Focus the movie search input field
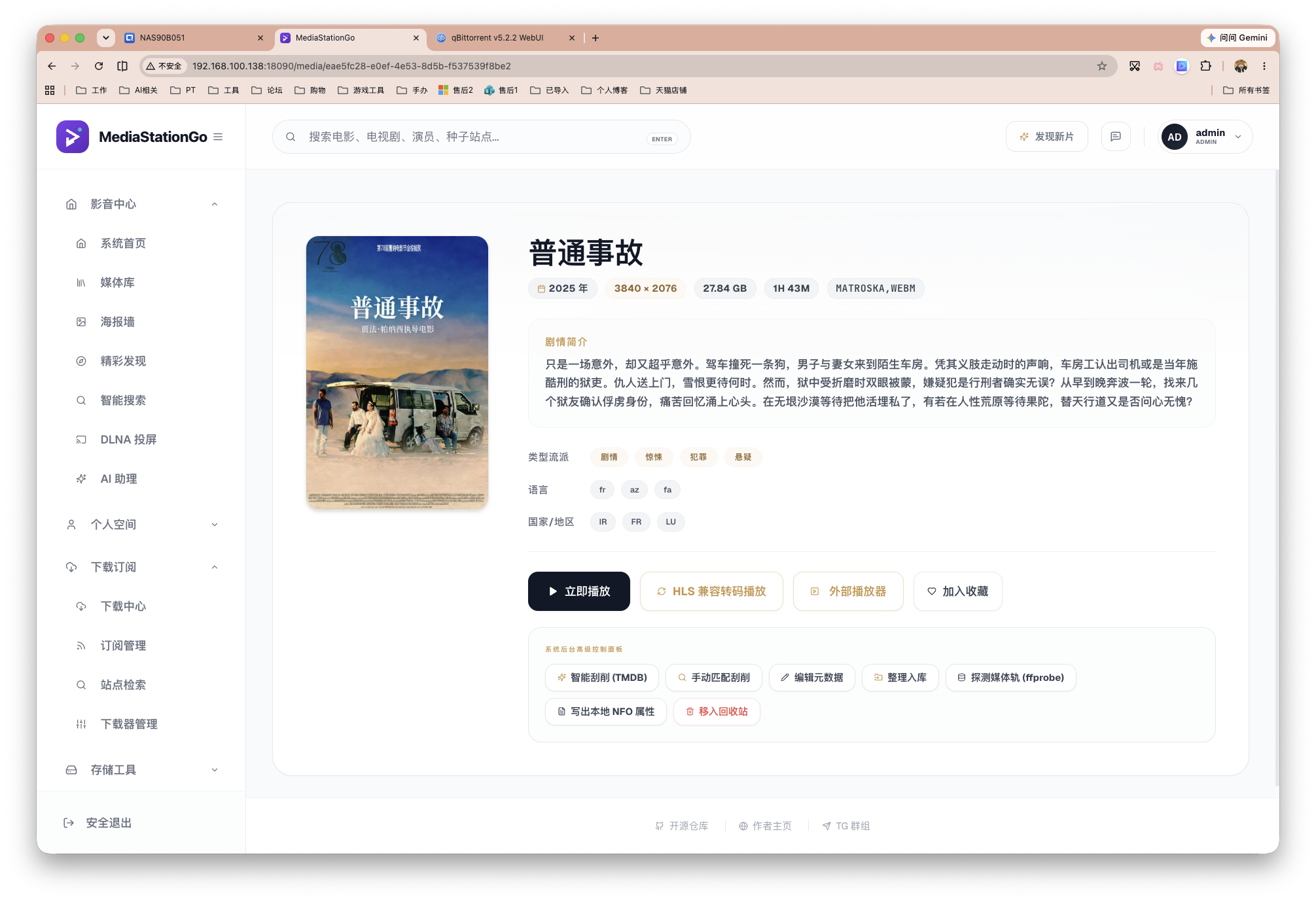The height and width of the screenshot is (902, 1316). pyautogui.click(x=481, y=137)
